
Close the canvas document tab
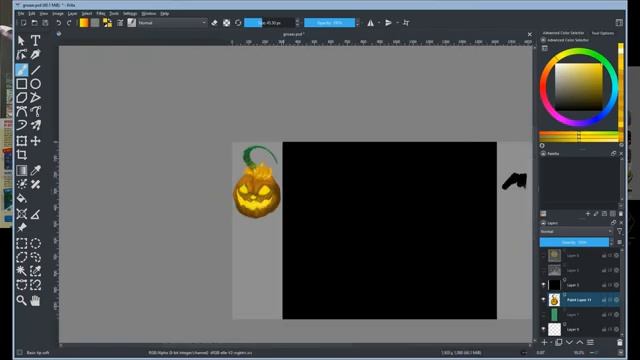529,34
